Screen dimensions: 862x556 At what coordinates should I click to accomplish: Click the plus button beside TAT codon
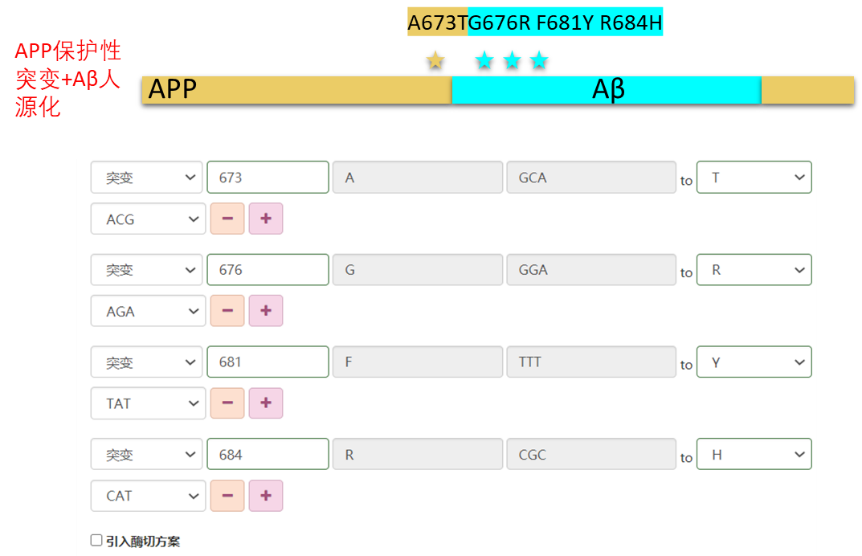pos(266,403)
